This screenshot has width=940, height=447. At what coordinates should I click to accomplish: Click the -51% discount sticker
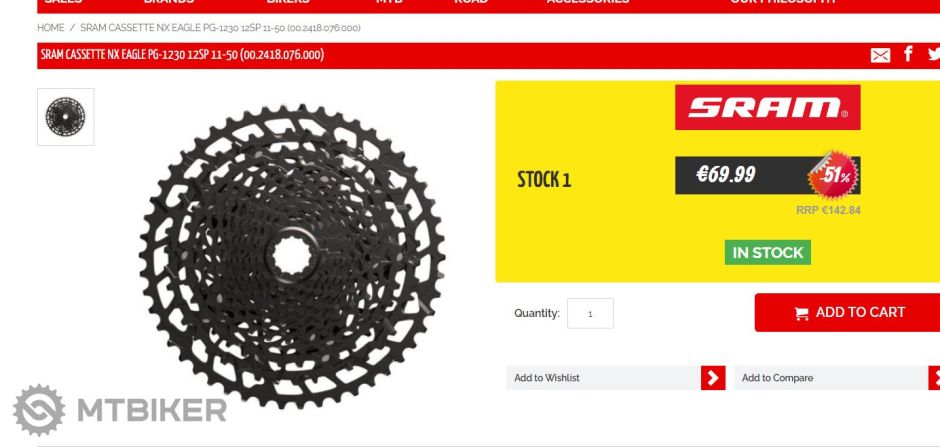[x=834, y=175]
